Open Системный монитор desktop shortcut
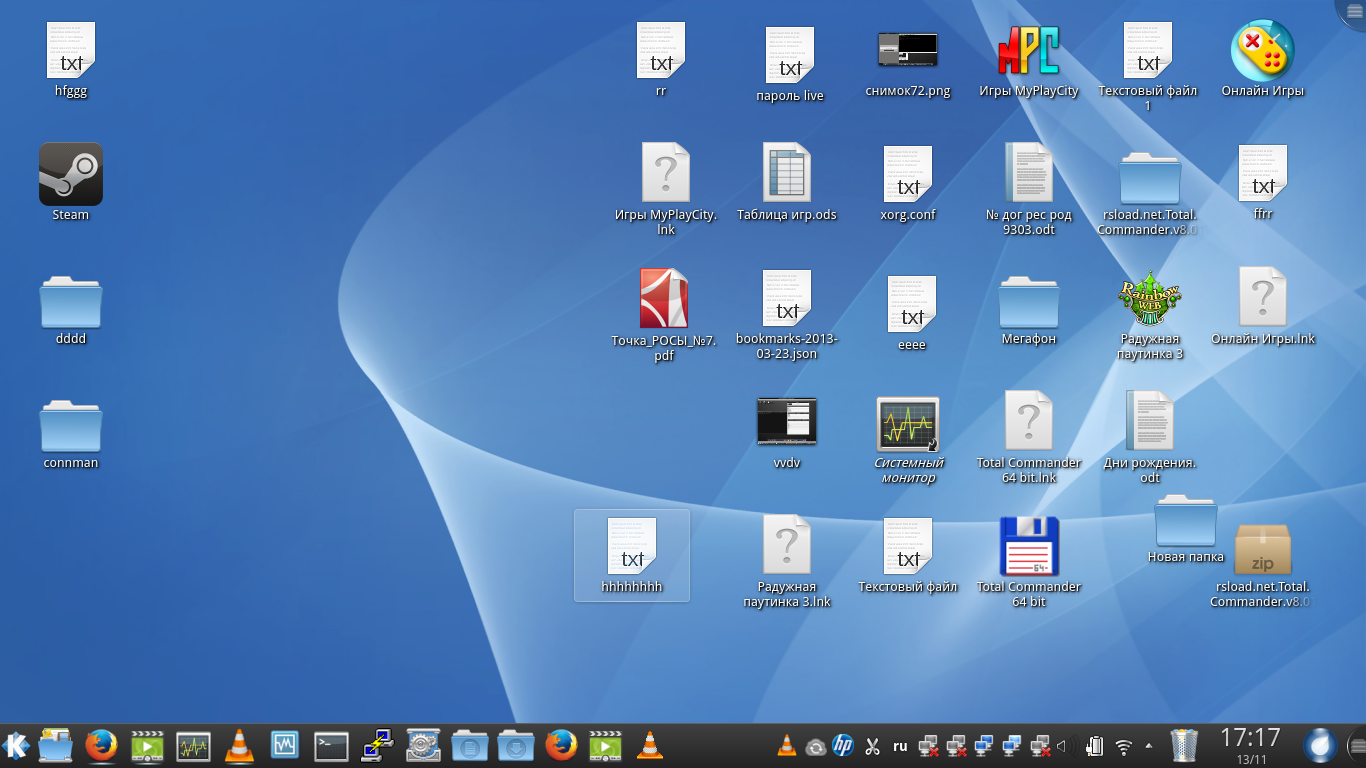The width and height of the screenshot is (1366, 768). click(x=908, y=423)
